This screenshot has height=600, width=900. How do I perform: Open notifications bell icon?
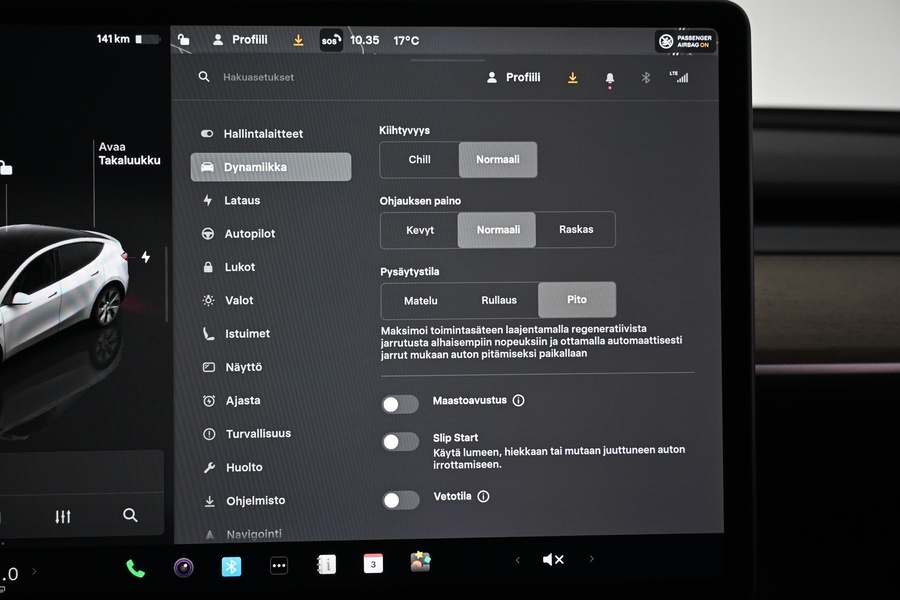click(x=610, y=78)
